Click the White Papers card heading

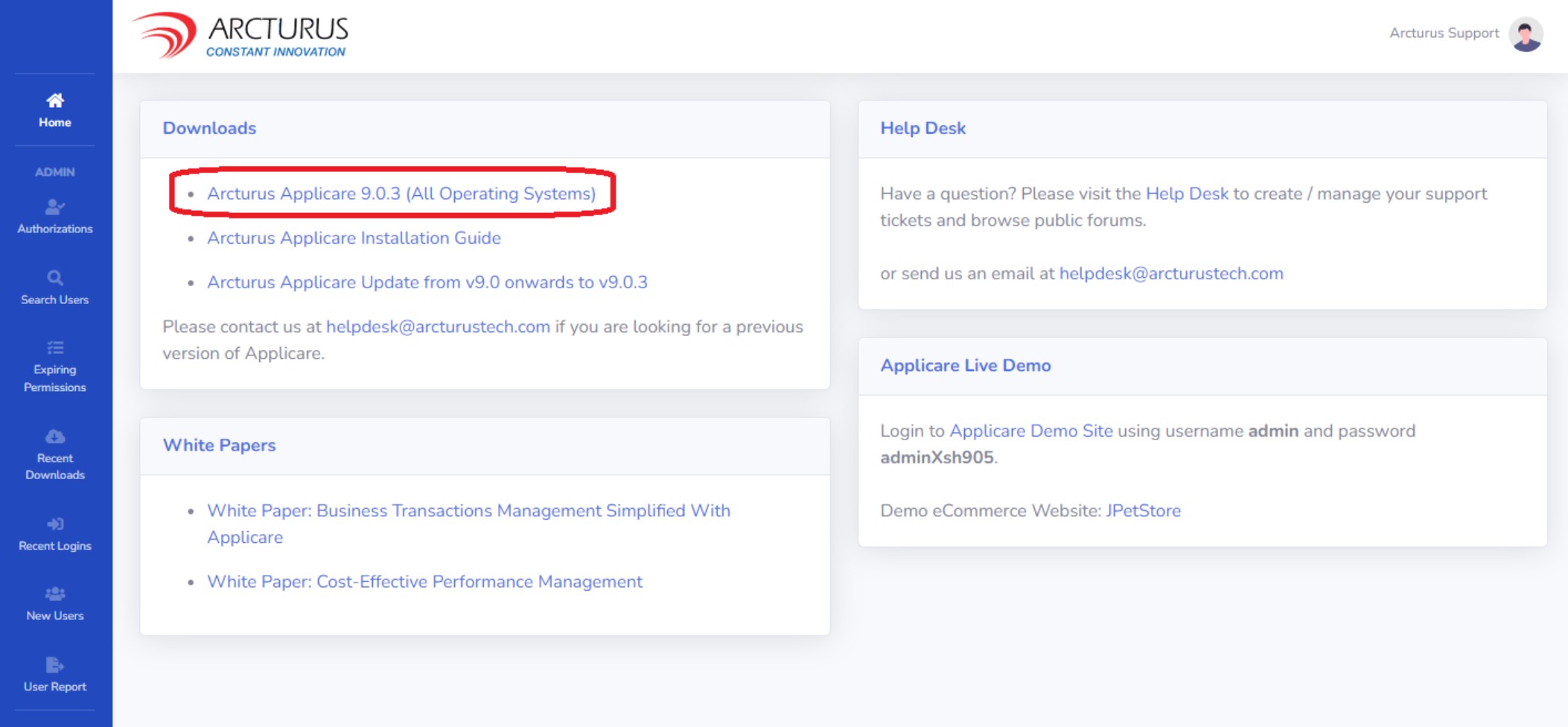[219, 445]
